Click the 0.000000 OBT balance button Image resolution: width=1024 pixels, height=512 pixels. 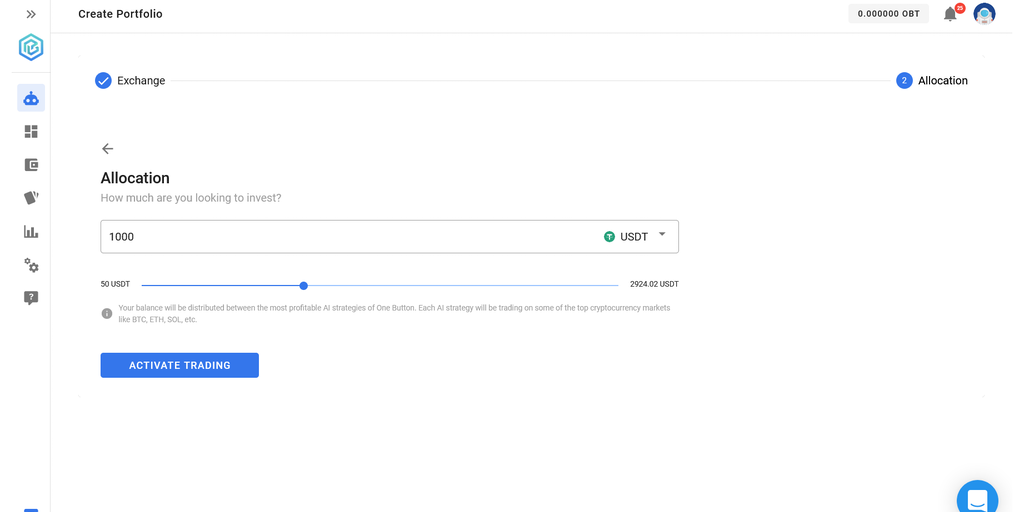pyautogui.click(x=888, y=14)
